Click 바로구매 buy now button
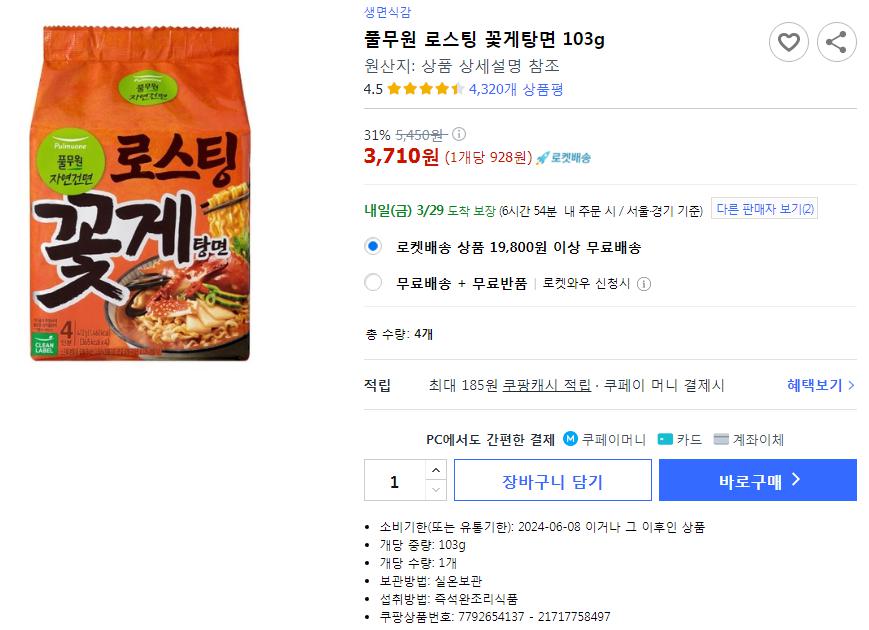869x630 pixels. 758,481
